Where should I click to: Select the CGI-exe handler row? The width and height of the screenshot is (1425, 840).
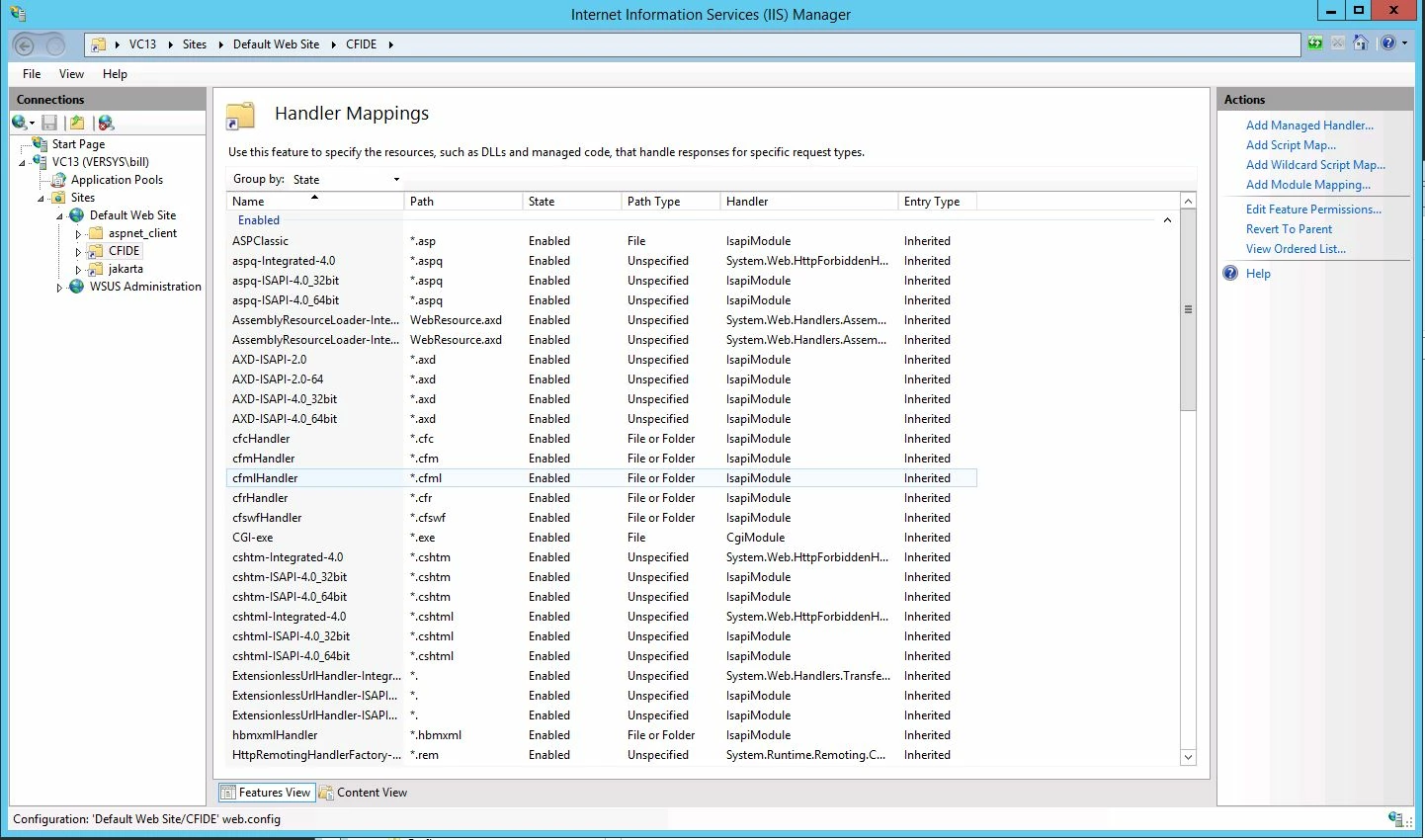tap(602, 537)
